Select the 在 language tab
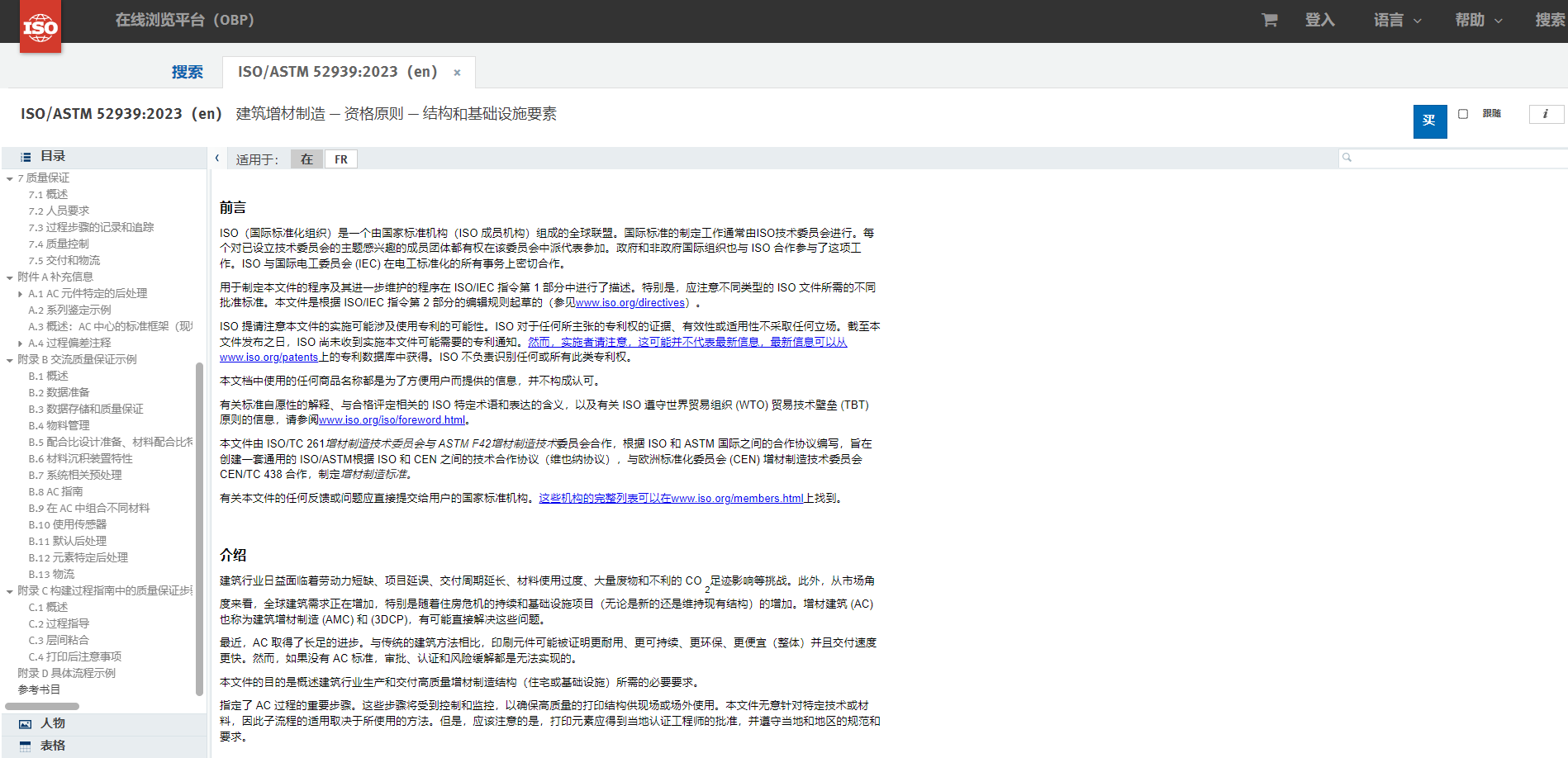Image resolution: width=1568 pixels, height=758 pixels. 307,159
